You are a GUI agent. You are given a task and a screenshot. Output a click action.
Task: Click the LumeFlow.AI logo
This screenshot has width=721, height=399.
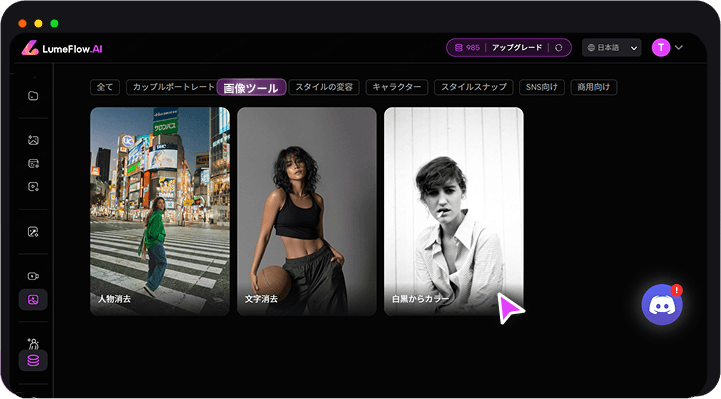pyautogui.click(x=62, y=48)
